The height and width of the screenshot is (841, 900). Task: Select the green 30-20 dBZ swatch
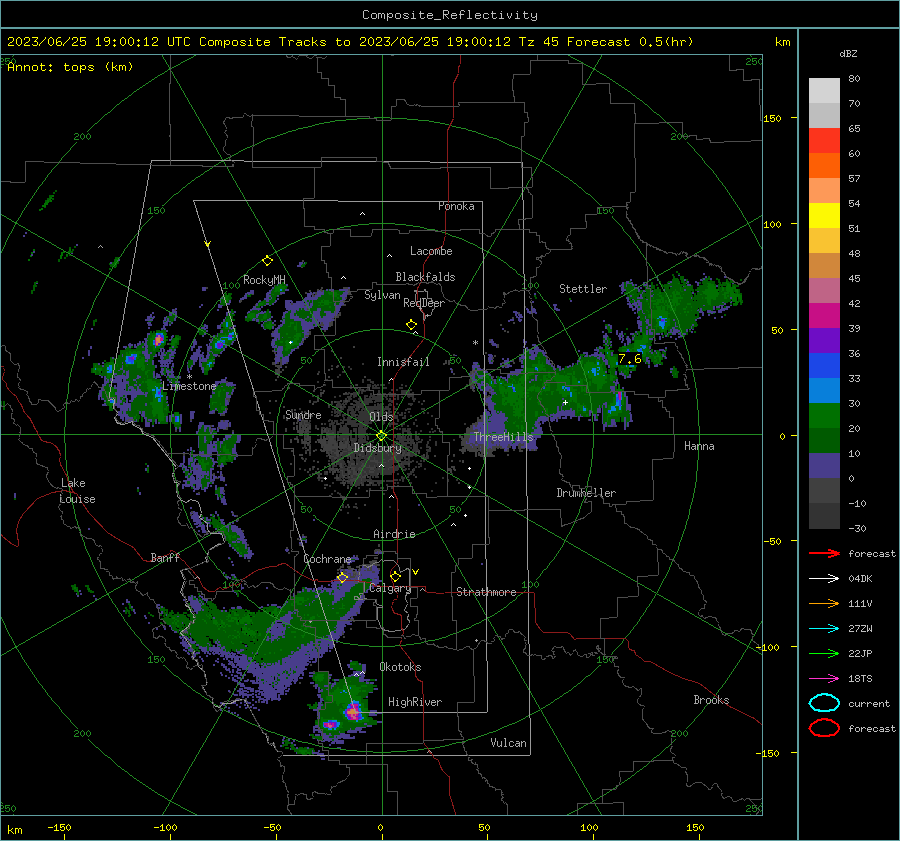pyautogui.click(x=824, y=415)
